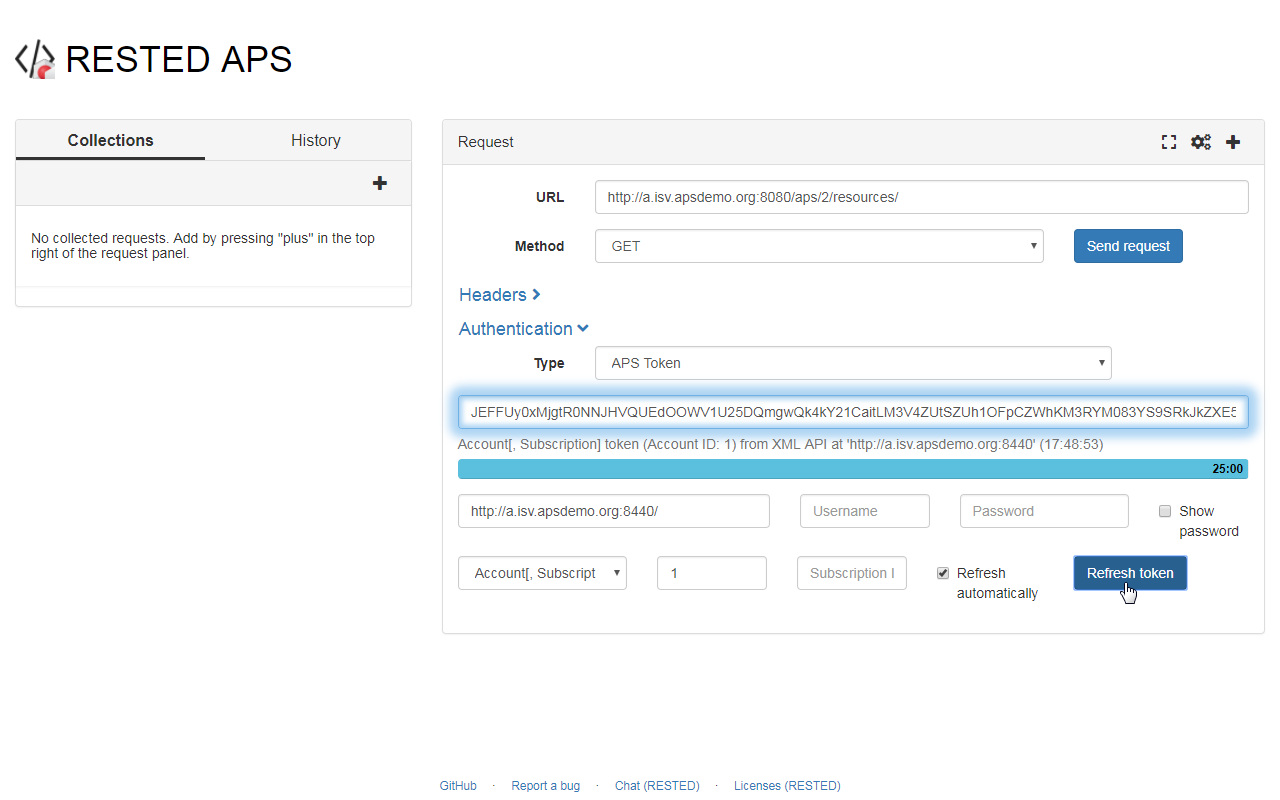This screenshot has width=1280, height=800.
Task: Open the GitHub footer link
Action: [x=458, y=786]
